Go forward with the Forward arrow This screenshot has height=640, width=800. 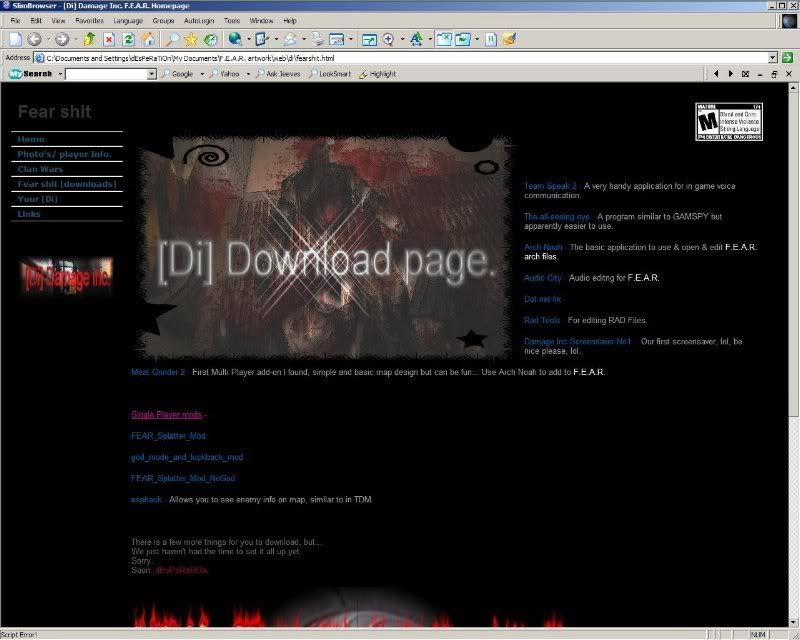point(62,39)
